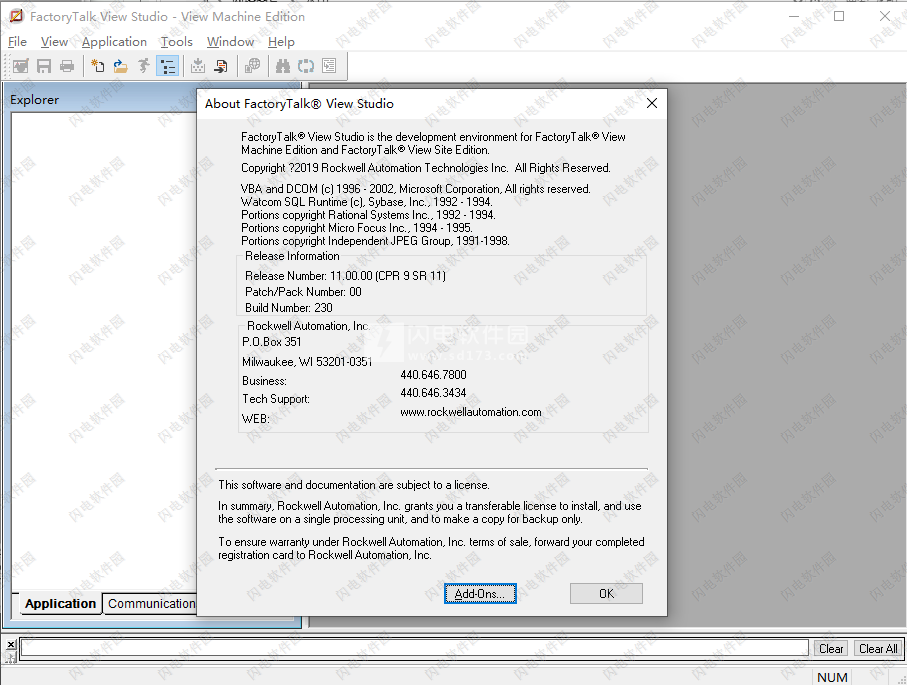Image resolution: width=907 pixels, height=685 pixels.
Task: Click the last toolbar list icon
Action: [x=329, y=66]
